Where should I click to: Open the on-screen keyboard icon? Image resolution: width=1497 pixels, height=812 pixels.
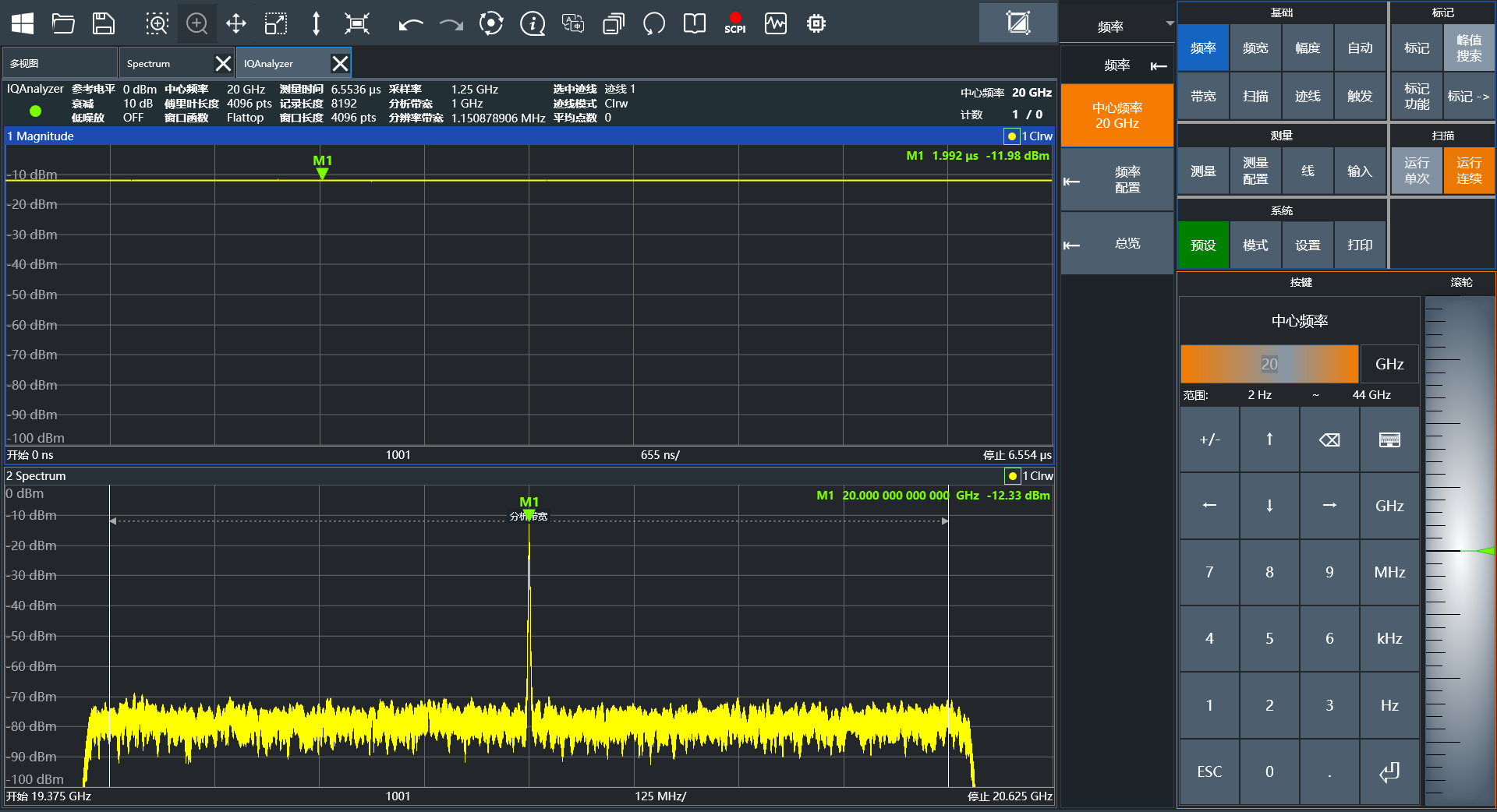coord(1389,440)
